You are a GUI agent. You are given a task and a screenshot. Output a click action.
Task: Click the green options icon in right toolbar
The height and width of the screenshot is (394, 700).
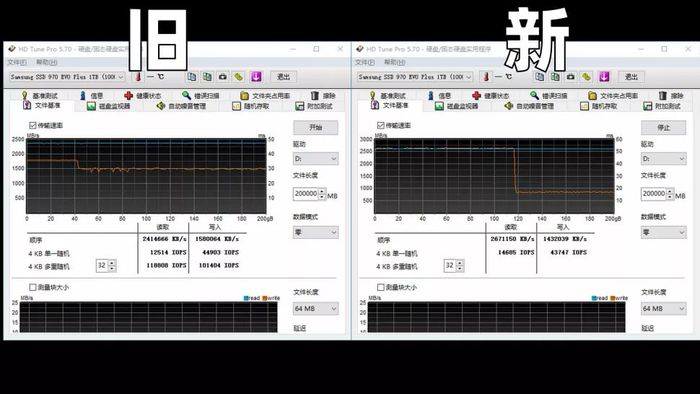tap(587, 77)
